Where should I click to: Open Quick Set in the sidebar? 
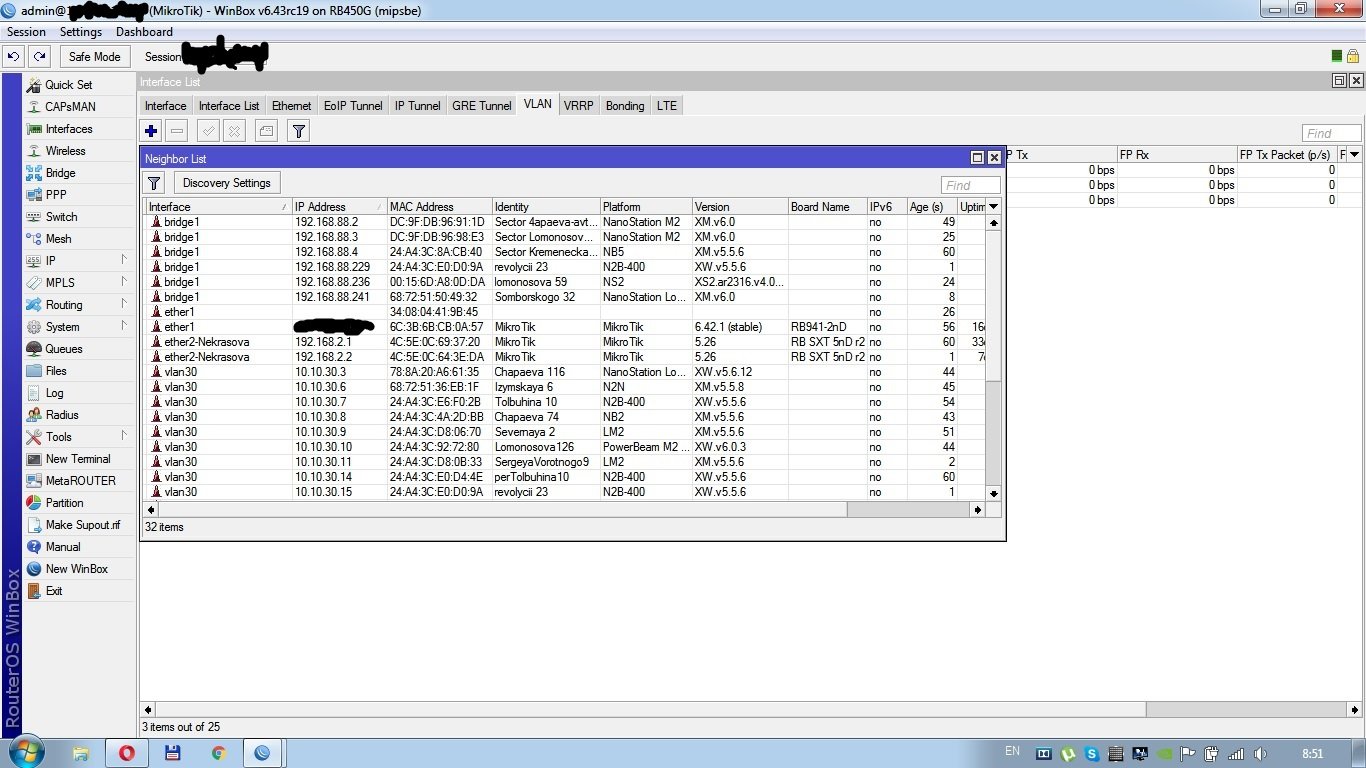[68, 85]
